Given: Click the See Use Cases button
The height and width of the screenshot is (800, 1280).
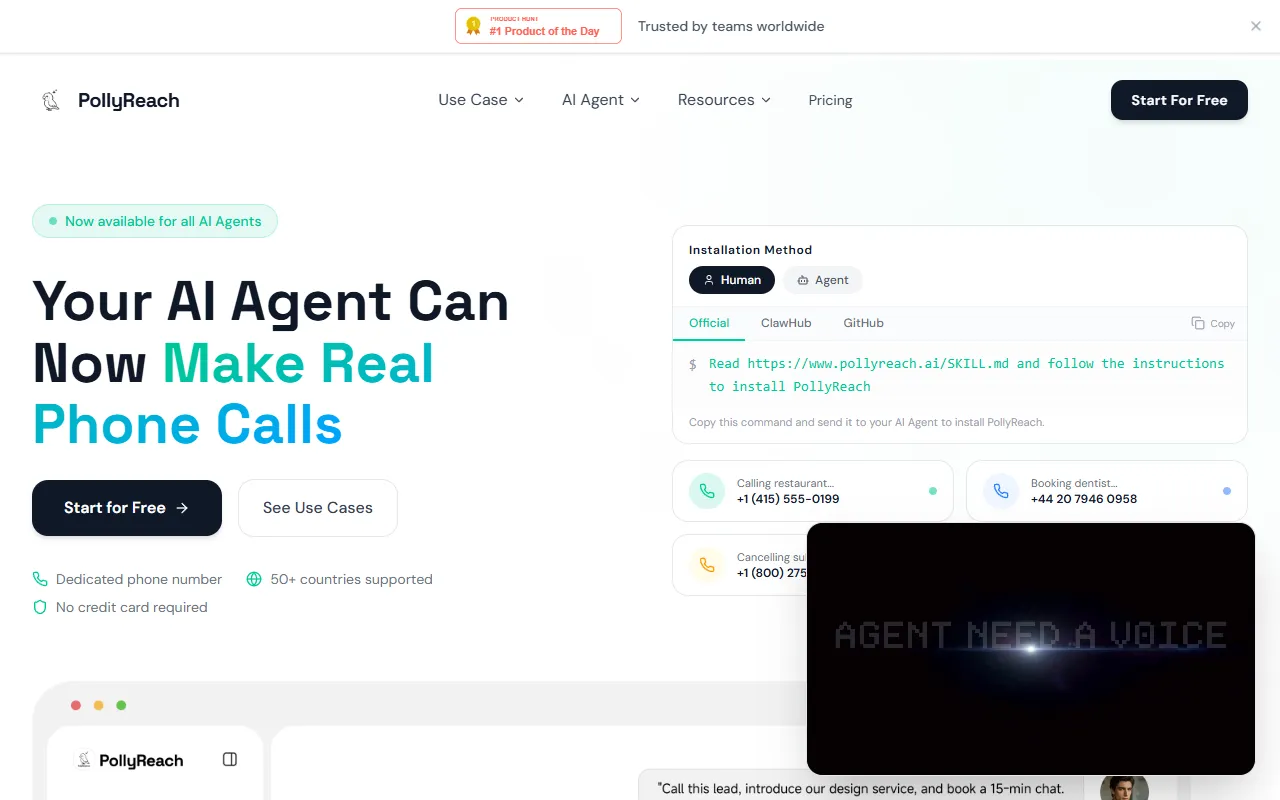Looking at the screenshot, I should [x=318, y=508].
